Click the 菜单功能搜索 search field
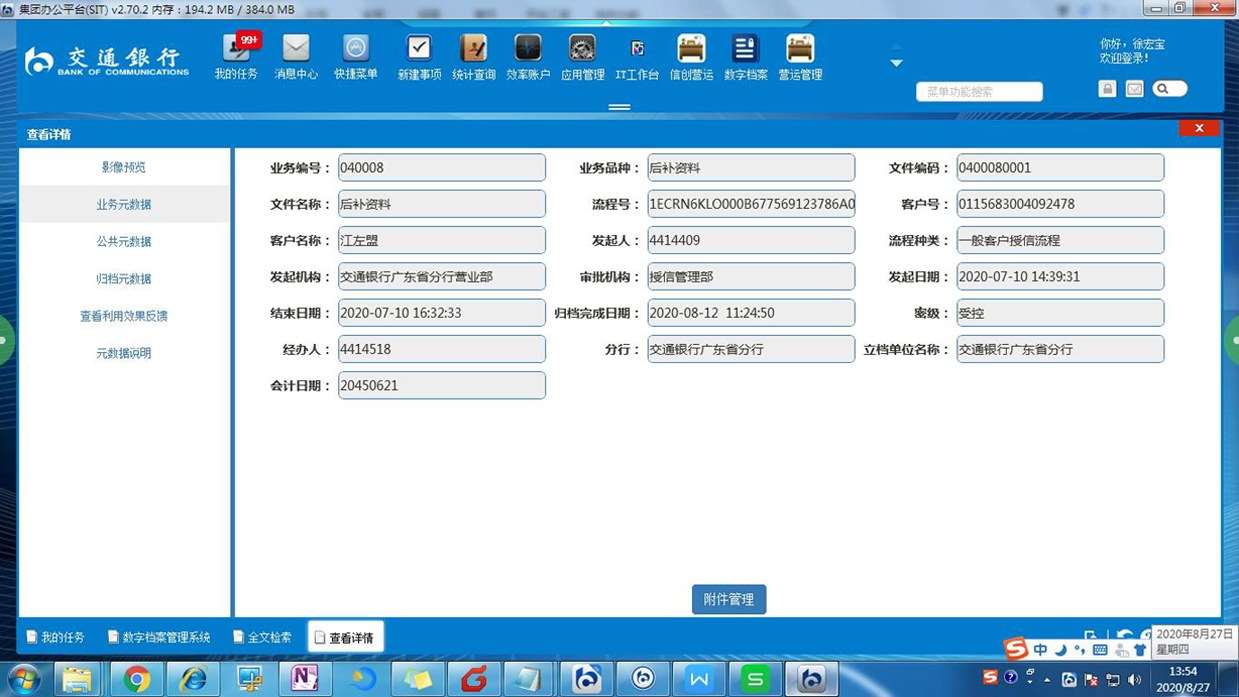The height and width of the screenshot is (697, 1239). (x=979, y=92)
